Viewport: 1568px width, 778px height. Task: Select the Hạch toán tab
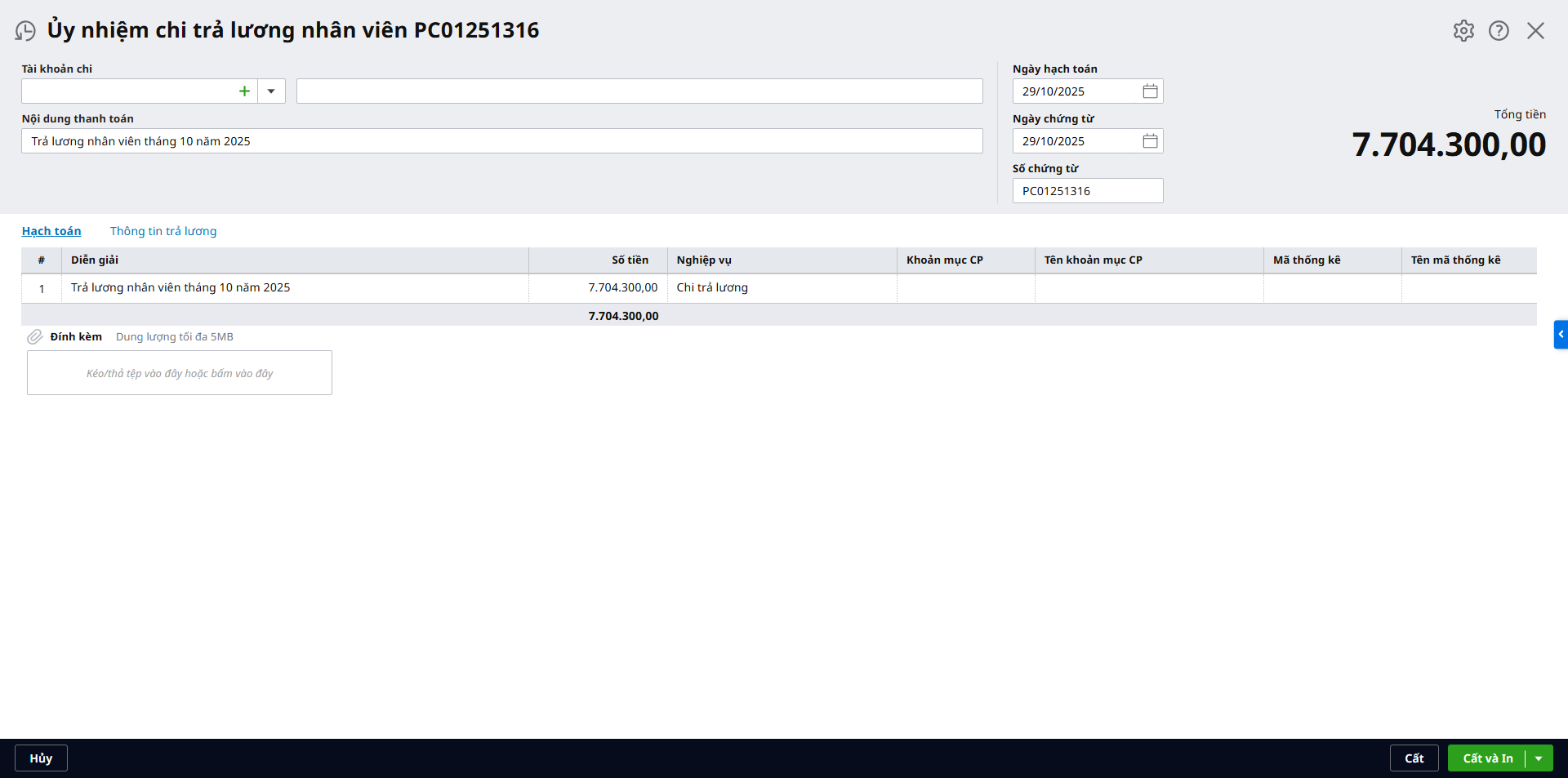pyautogui.click(x=51, y=231)
